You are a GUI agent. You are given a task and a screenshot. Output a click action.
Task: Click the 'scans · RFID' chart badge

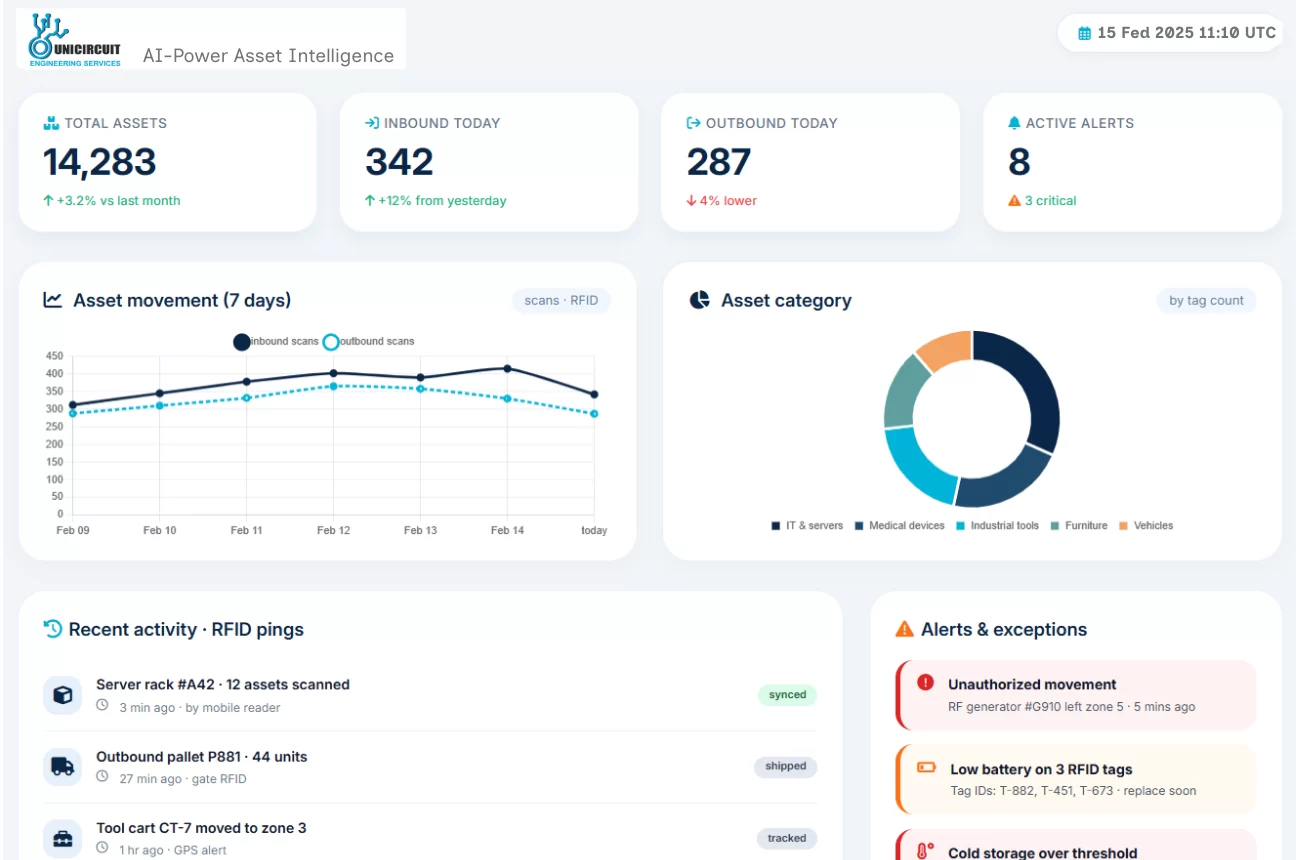560,300
